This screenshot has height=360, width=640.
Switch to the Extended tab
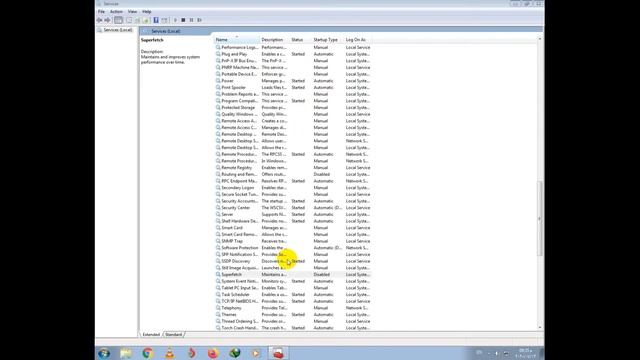(151, 335)
